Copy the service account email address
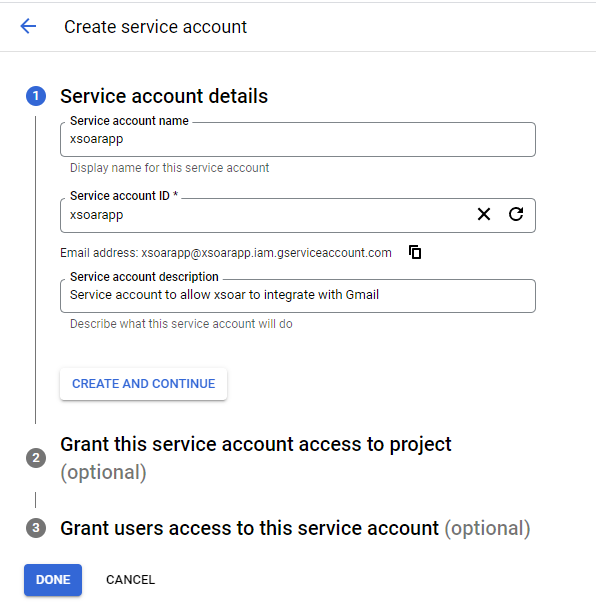This screenshot has height=611, width=596. click(415, 252)
